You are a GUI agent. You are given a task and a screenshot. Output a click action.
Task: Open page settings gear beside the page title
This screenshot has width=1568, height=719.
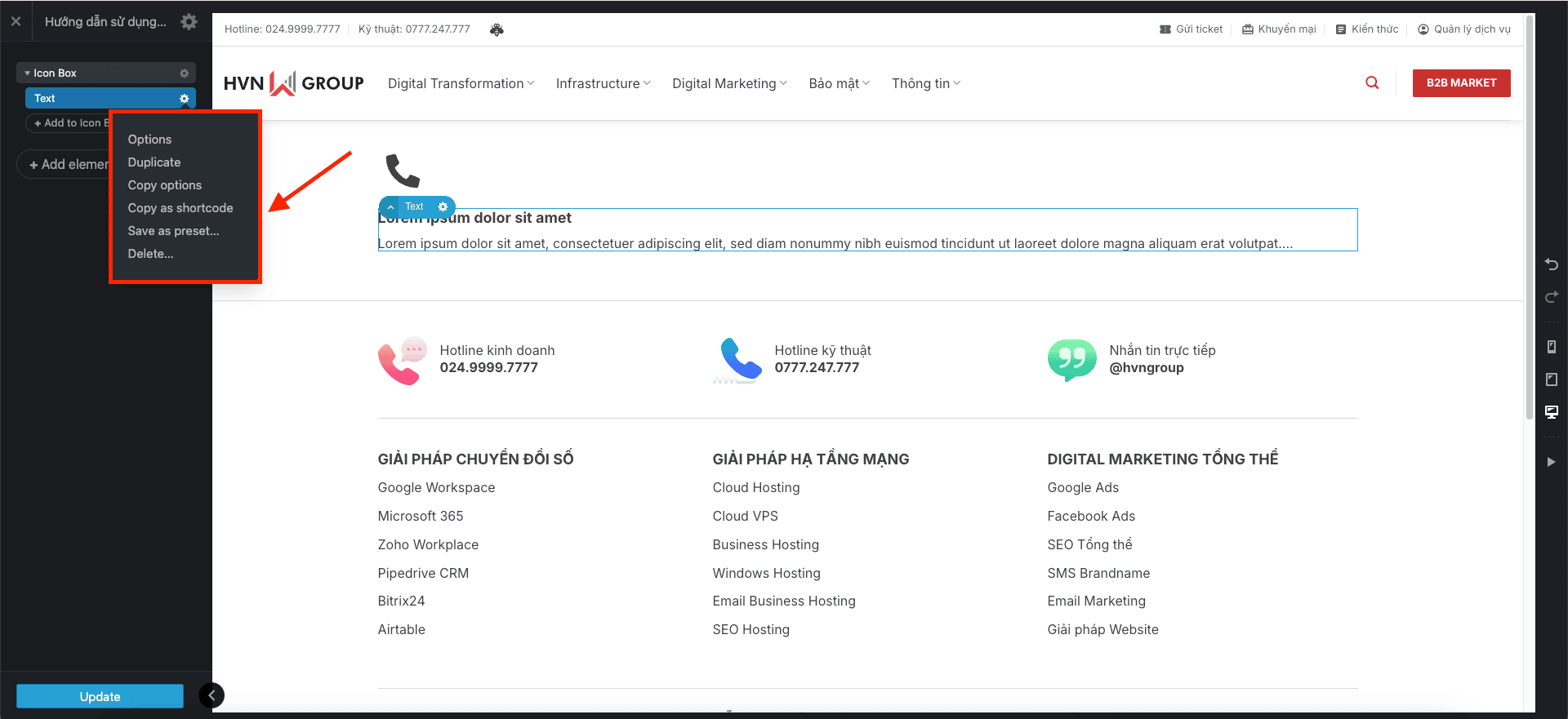[x=189, y=22]
